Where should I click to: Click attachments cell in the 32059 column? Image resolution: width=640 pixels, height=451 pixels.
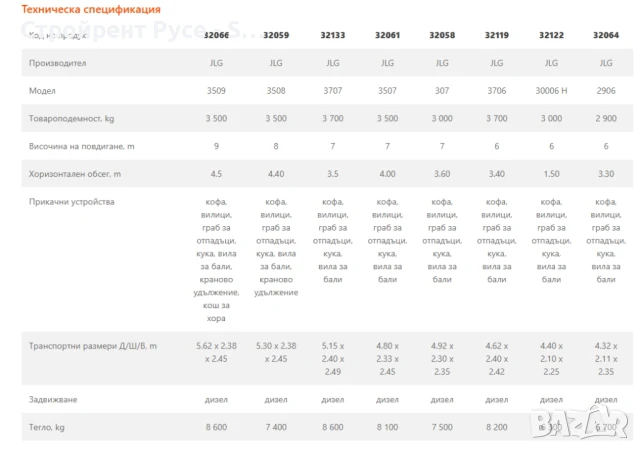click(x=276, y=247)
